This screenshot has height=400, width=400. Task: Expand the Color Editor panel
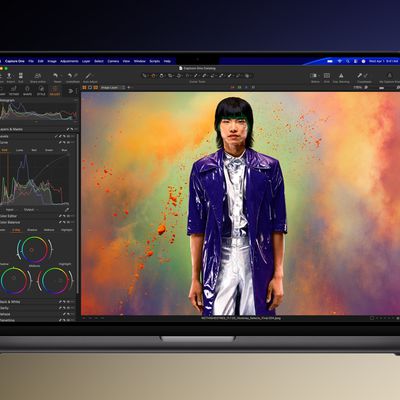[38, 216]
